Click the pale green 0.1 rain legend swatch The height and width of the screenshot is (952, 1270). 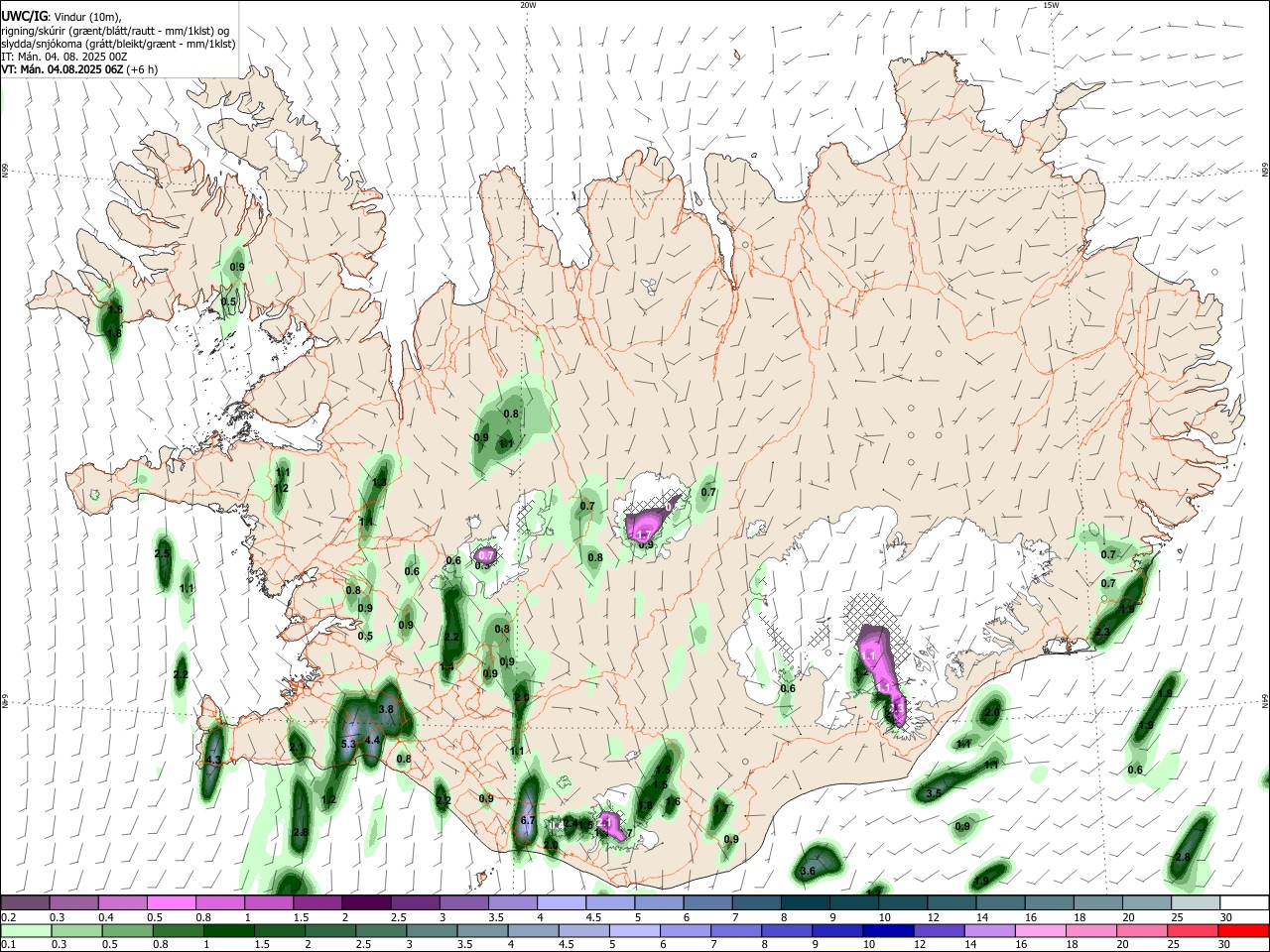click(25, 930)
